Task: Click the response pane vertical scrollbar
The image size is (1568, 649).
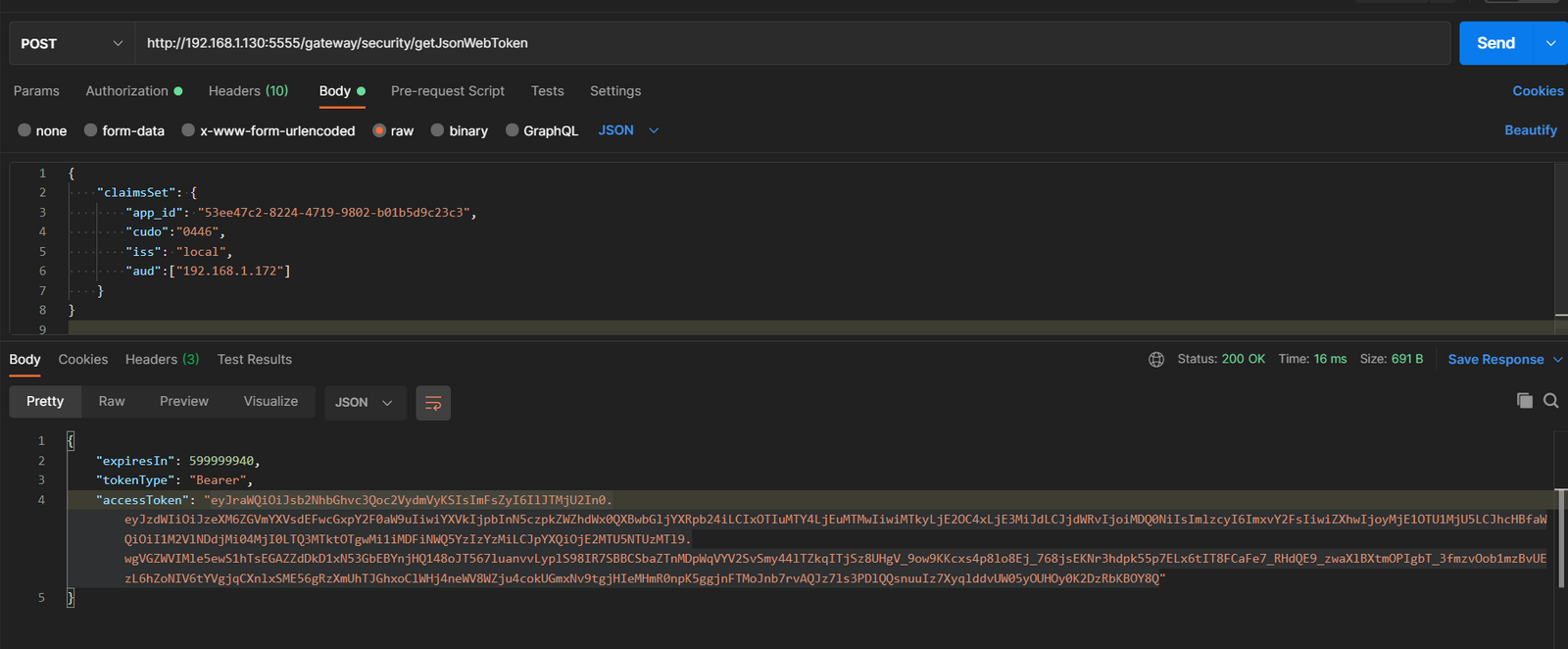Action: (1561, 537)
